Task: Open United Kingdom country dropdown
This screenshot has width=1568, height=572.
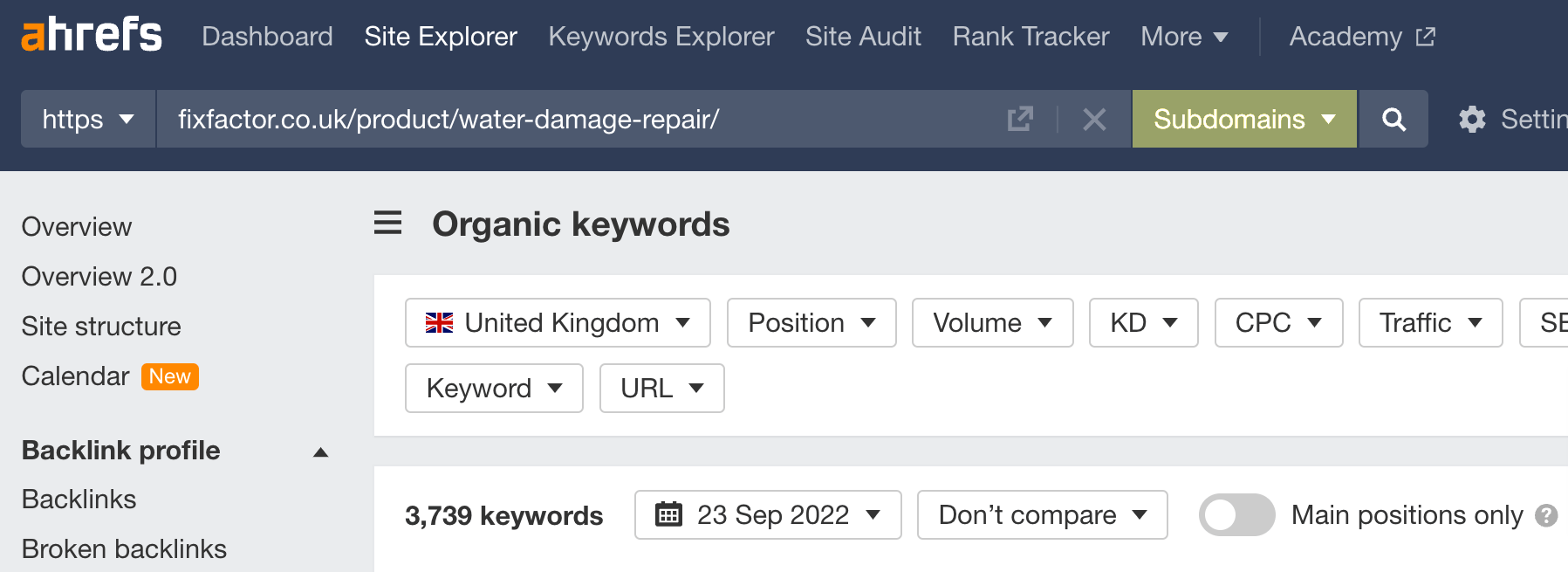Action: [x=558, y=323]
